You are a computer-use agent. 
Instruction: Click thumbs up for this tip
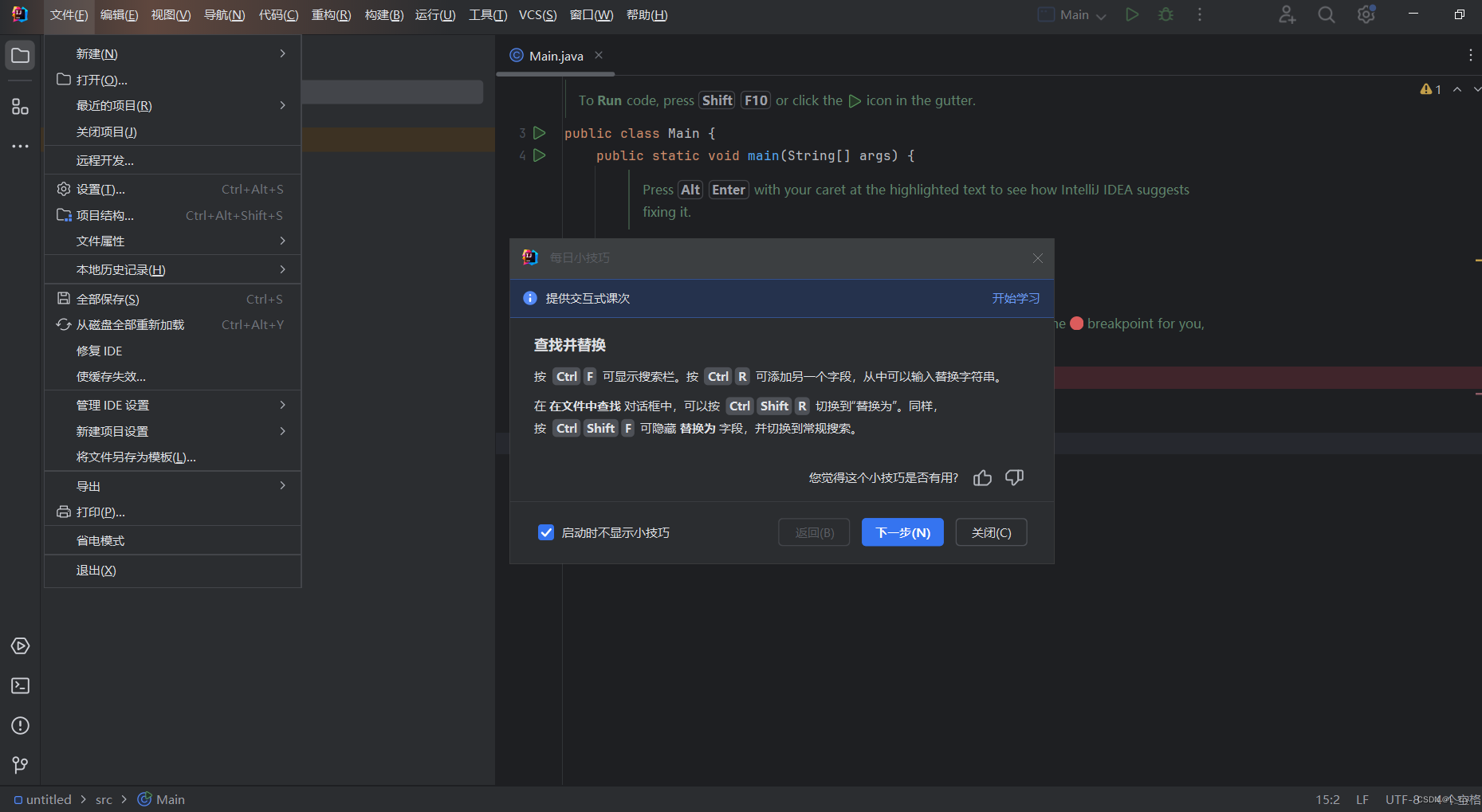coord(982,477)
